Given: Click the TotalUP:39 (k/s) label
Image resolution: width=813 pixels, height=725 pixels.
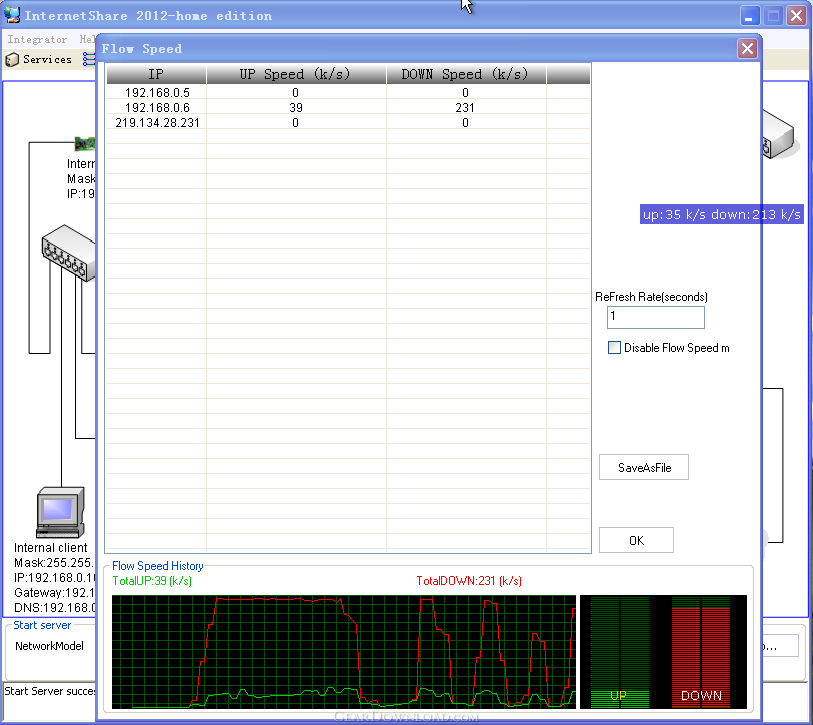Looking at the screenshot, I should (152, 581).
